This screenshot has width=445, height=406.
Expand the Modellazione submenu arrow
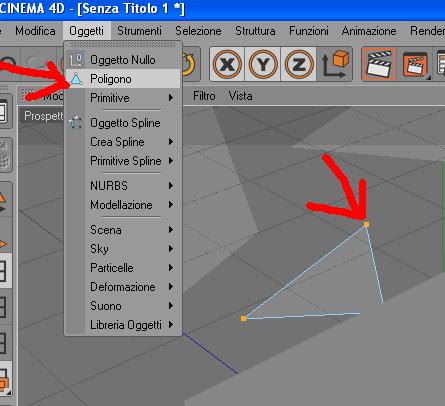tap(171, 204)
